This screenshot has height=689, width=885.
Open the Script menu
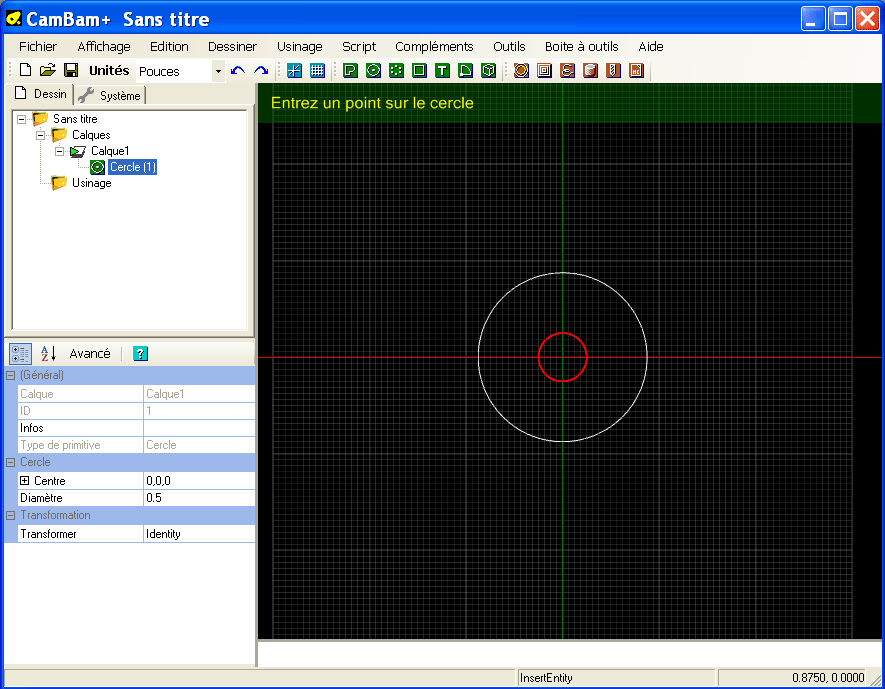359,46
